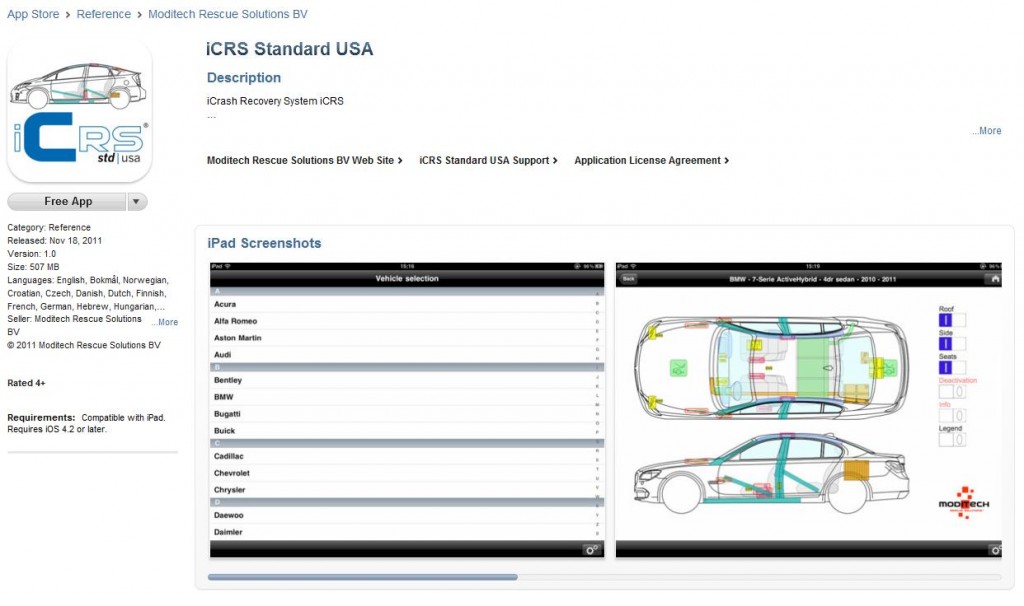The height and width of the screenshot is (606, 1024).
Task: Click the Moditech logo in the BMW diagram screenshot
Action: point(964,503)
